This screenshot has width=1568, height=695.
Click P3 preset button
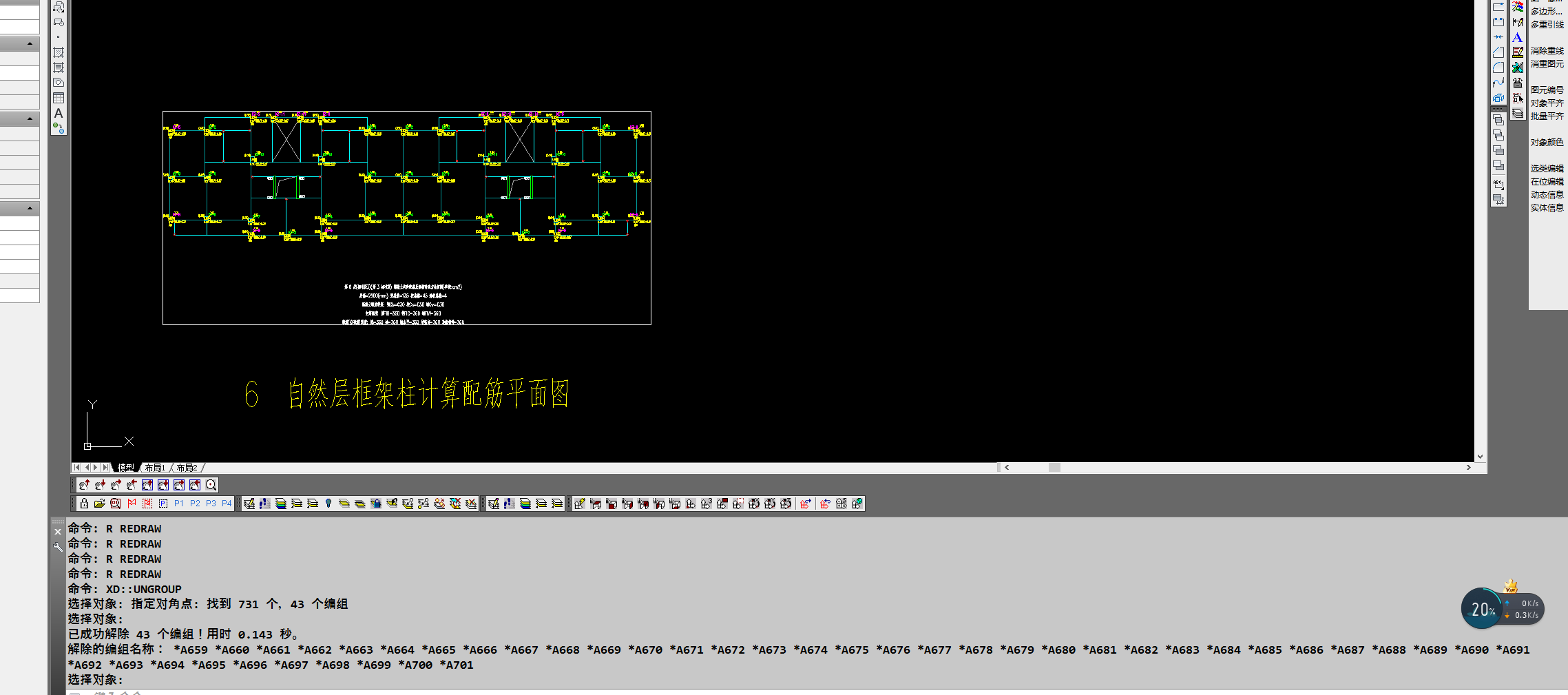pyautogui.click(x=211, y=504)
